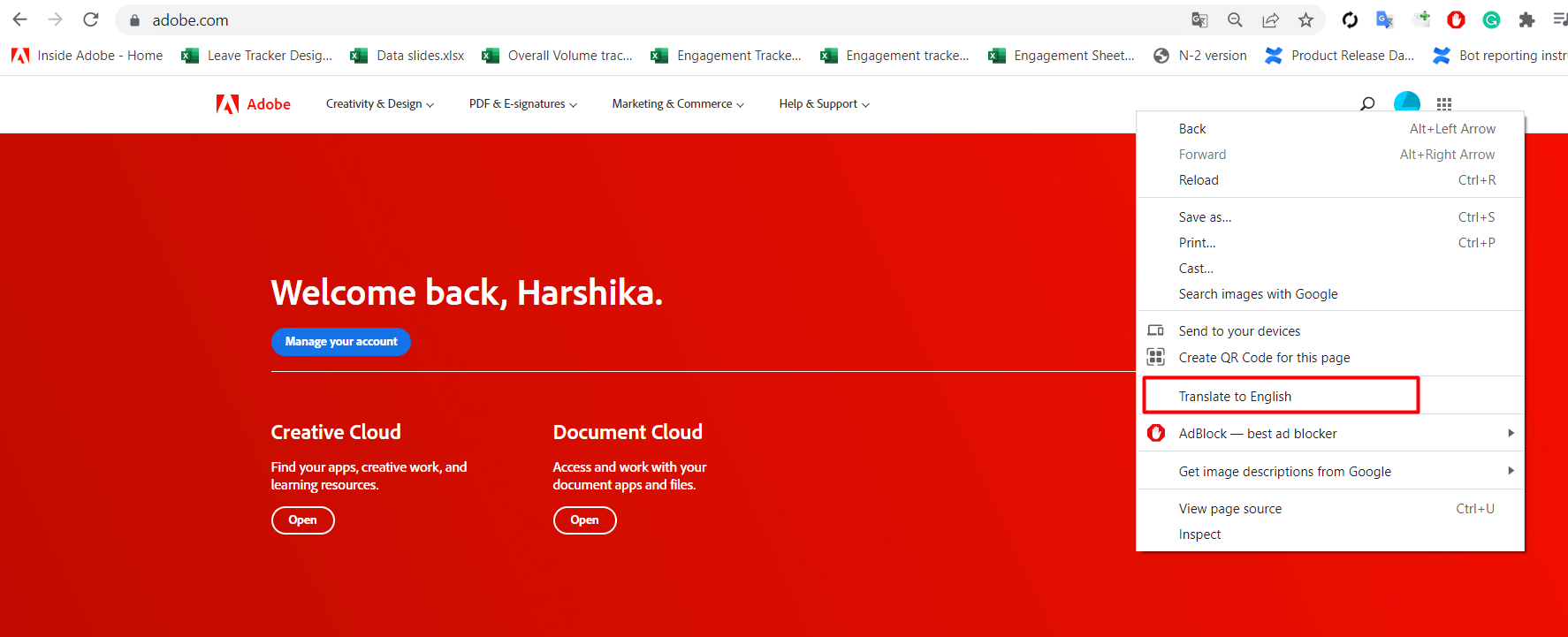
Task: Click the Document Cloud heading
Action: [x=628, y=432]
